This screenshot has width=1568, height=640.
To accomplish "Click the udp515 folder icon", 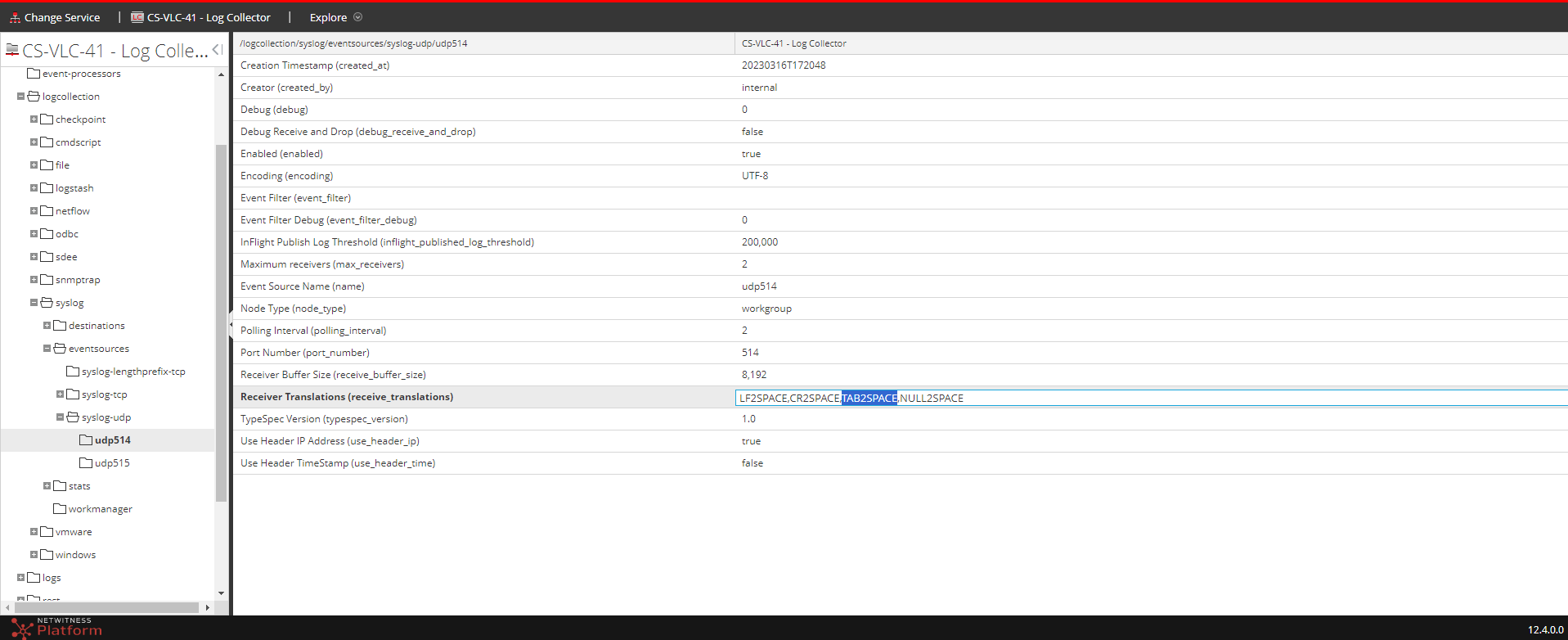I will click(x=86, y=463).
